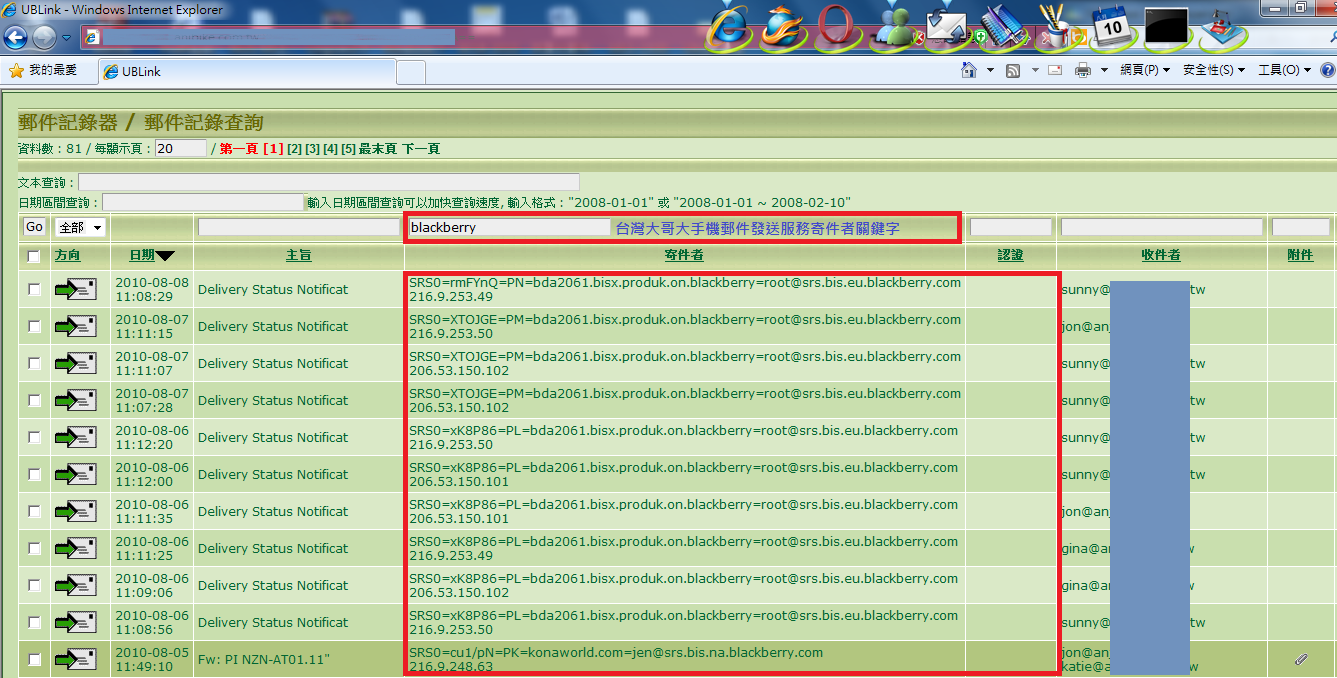Image resolution: width=1337 pixels, height=678 pixels.
Task: Go back with the browser Back arrow
Action: tap(15, 37)
